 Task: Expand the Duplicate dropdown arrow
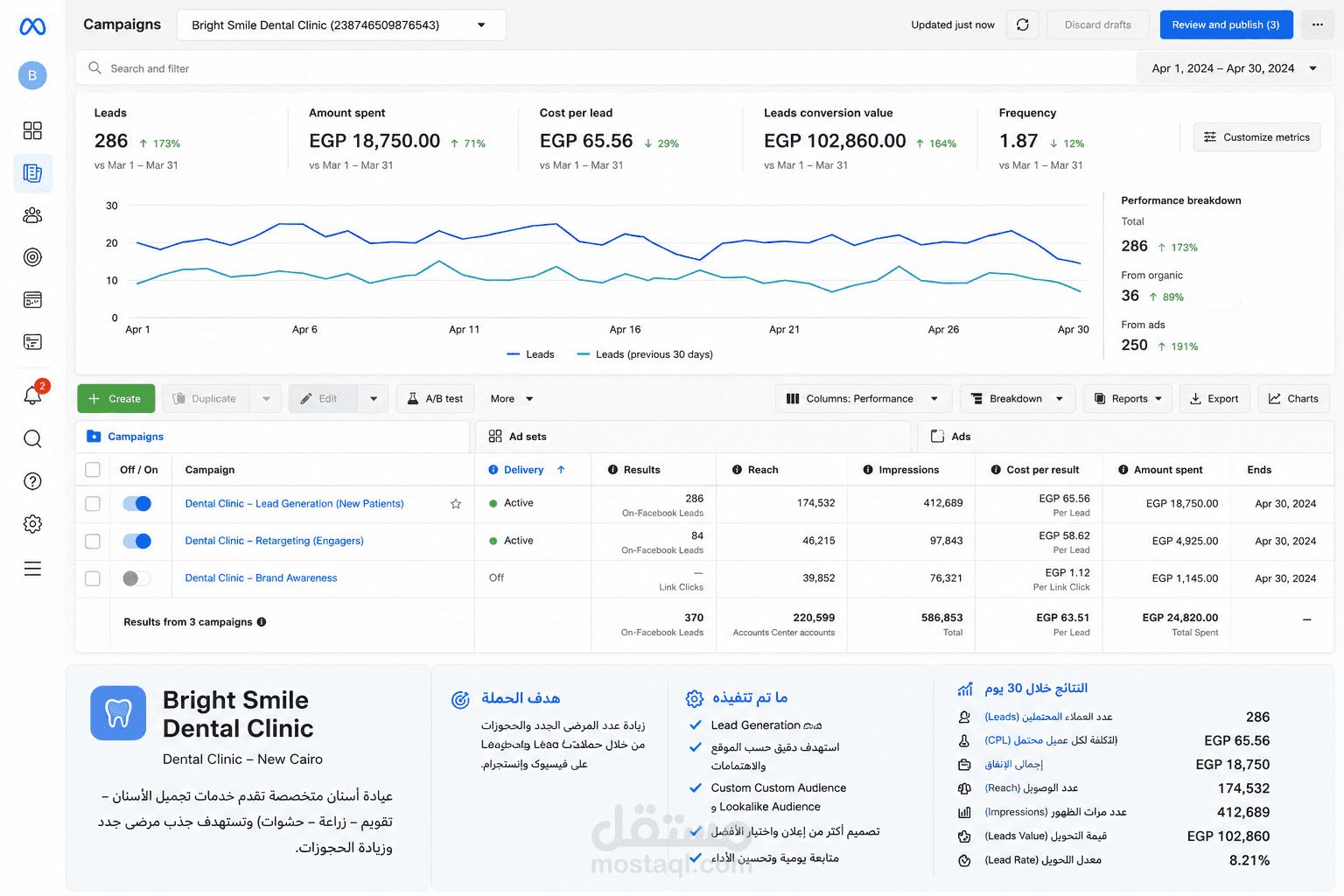(x=266, y=399)
